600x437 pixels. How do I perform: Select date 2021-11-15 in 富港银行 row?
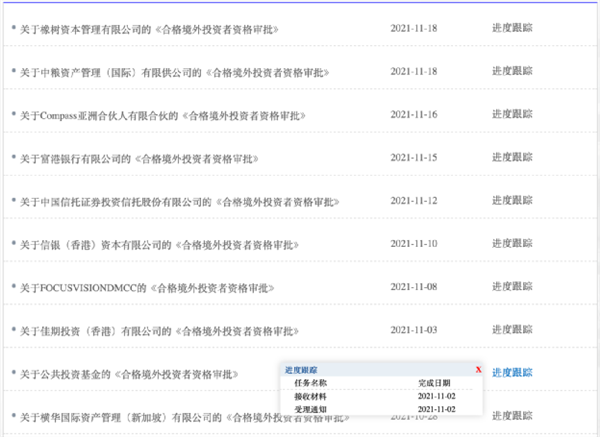pos(414,158)
